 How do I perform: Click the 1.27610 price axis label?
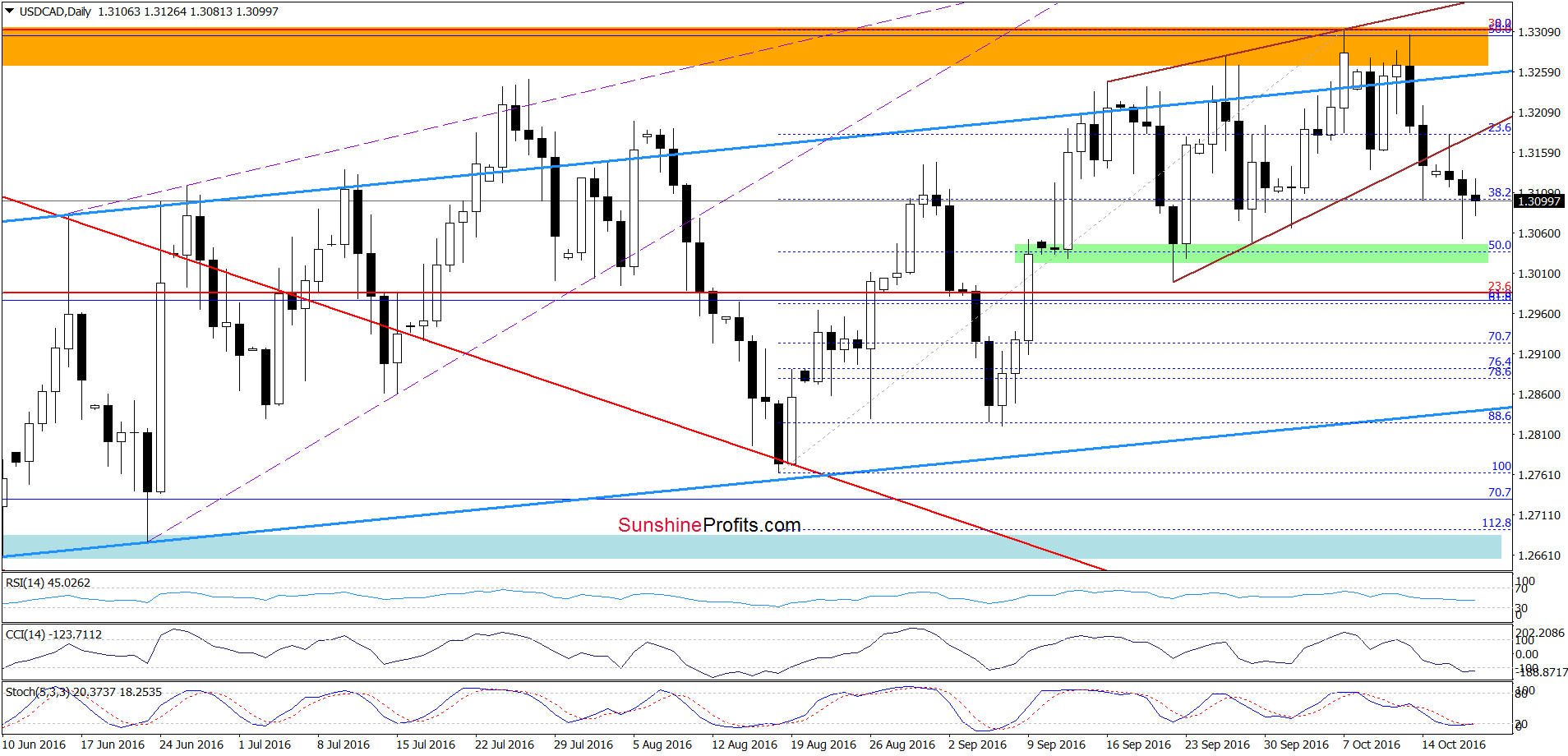click(x=1538, y=475)
